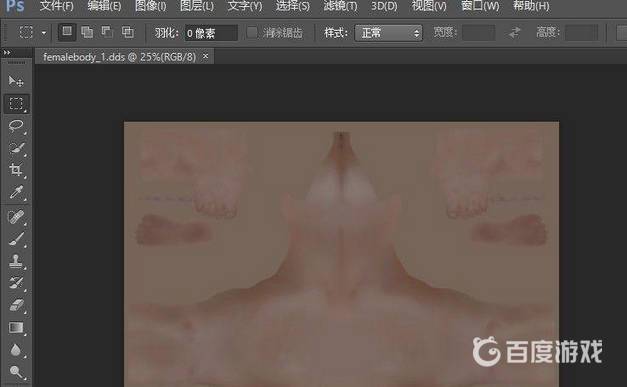The width and height of the screenshot is (627, 387).
Task: Open the 窗口(W) menu
Action: (480, 6)
